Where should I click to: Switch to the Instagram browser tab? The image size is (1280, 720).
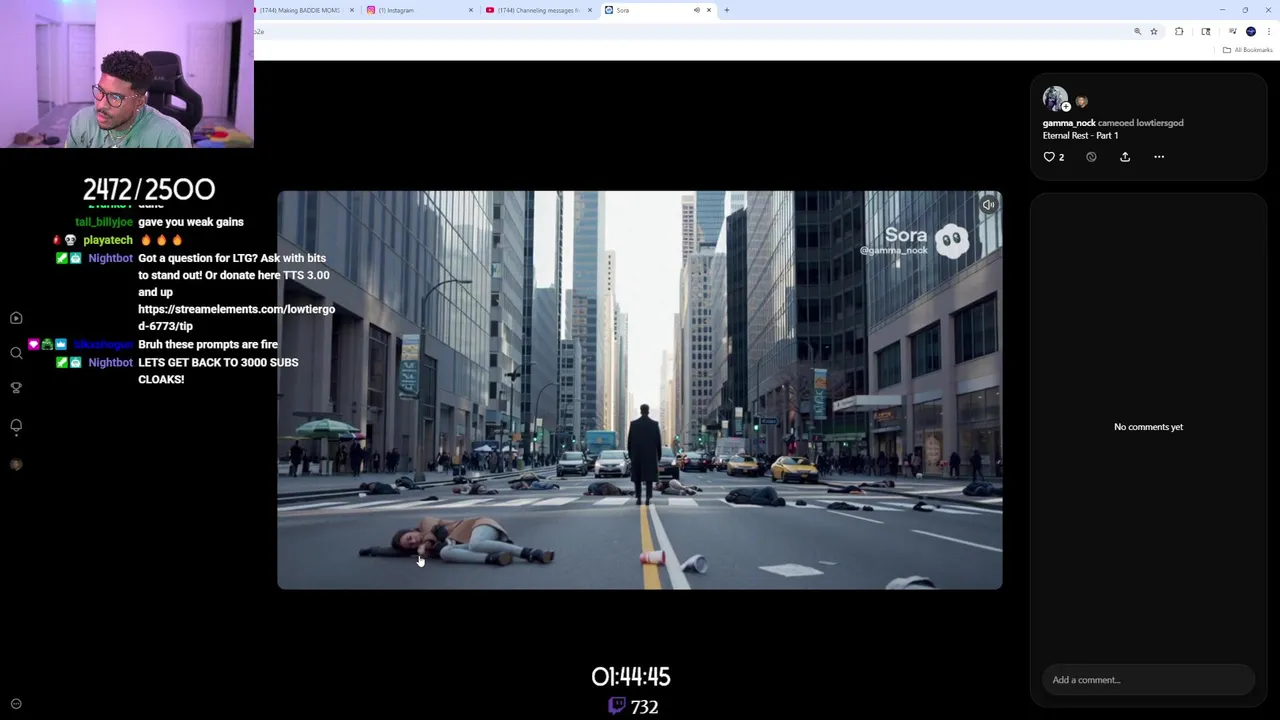pyautogui.click(x=418, y=10)
